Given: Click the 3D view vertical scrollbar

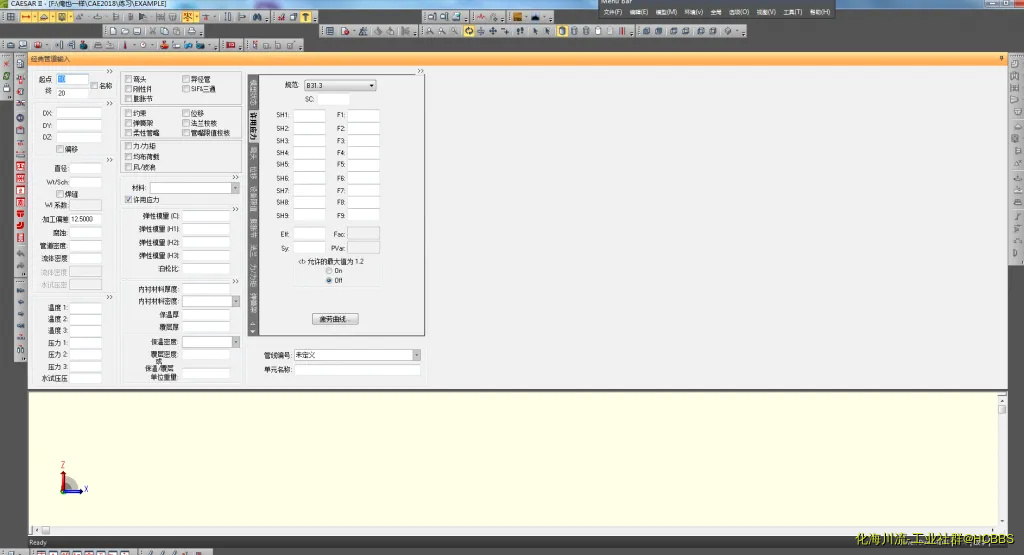Looking at the screenshot, I should 1002,460.
